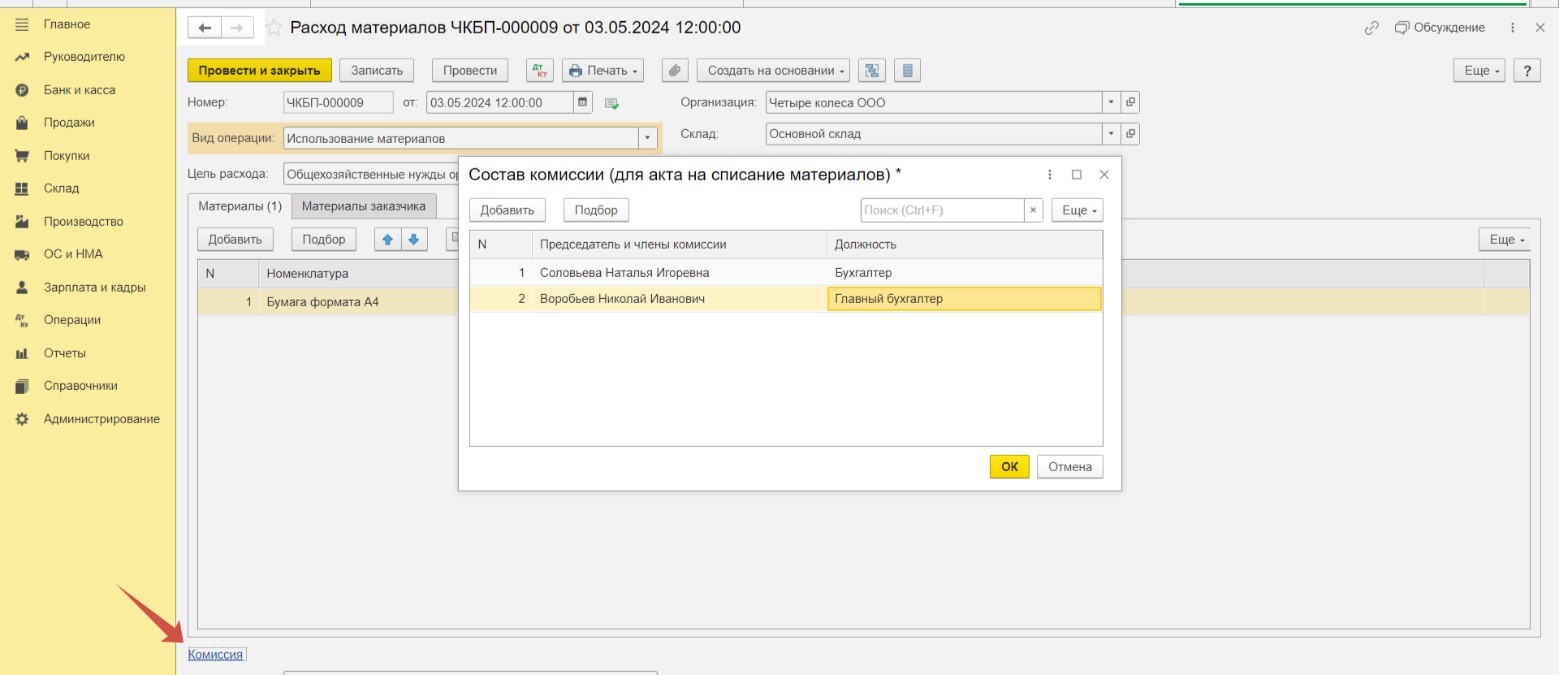This screenshot has height=675, width=1559.
Task: Open Обсуждение discussion panel
Action: (x=1440, y=28)
